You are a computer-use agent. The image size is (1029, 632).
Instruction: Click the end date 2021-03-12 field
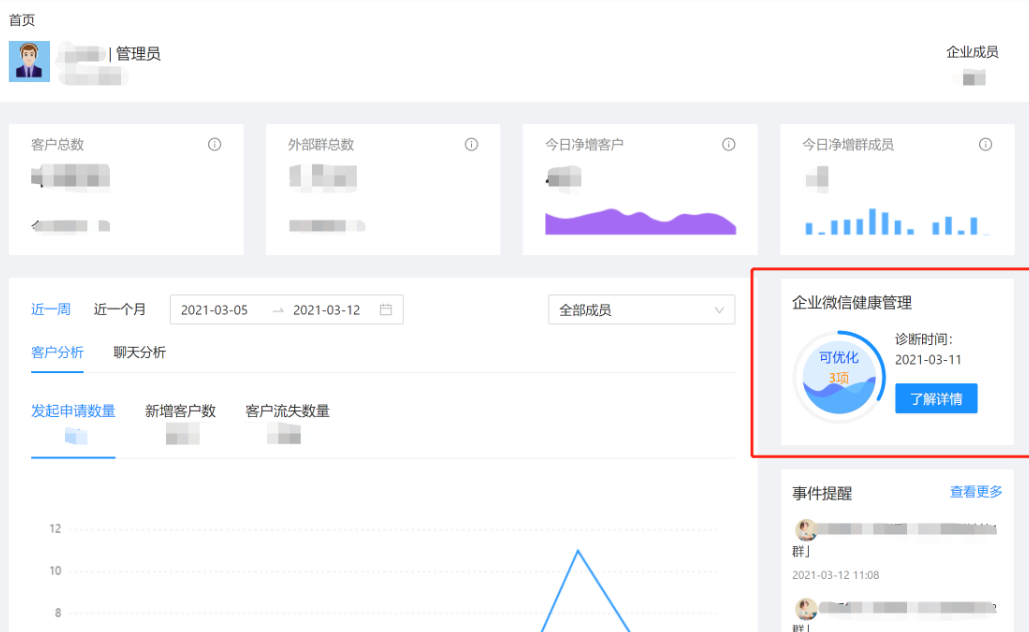click(x=326, y=310)
